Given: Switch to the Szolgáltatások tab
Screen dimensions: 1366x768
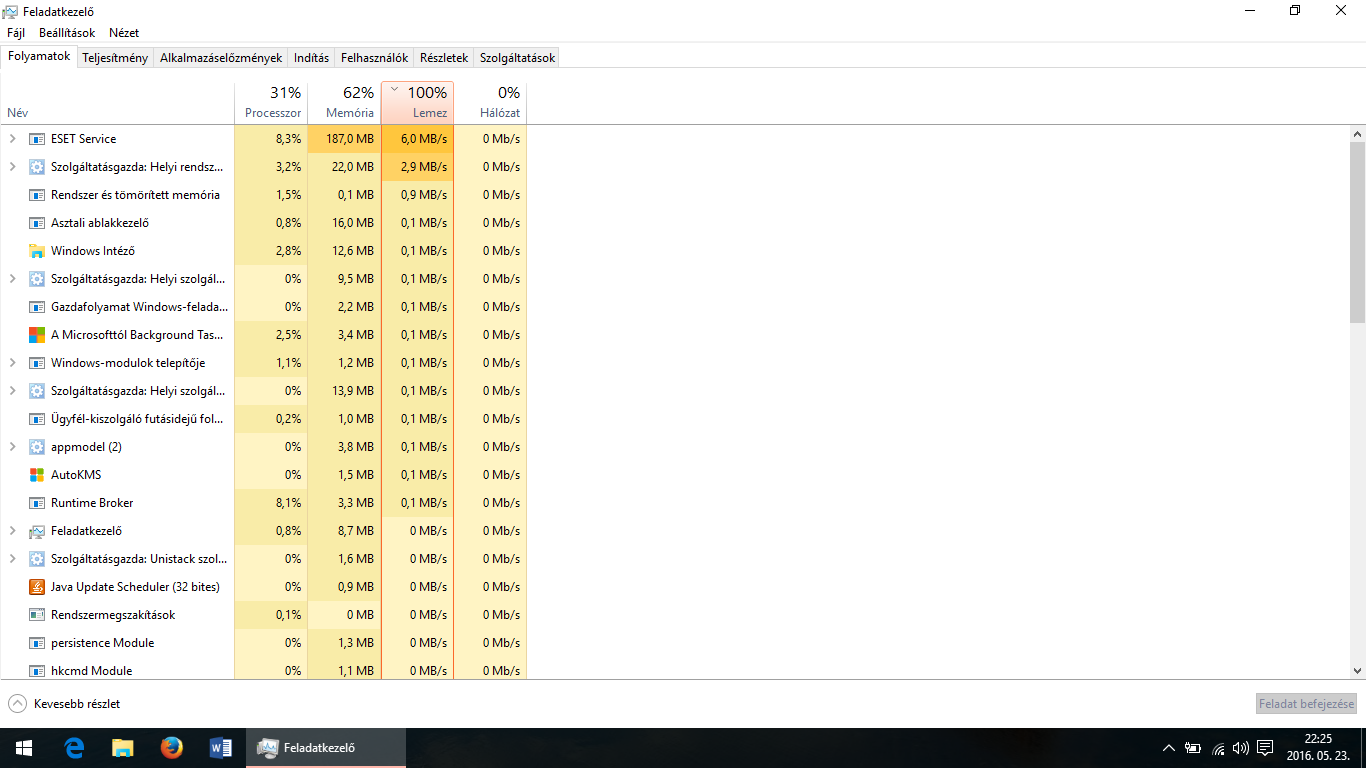Looking at the screenshot, I should tap(517, 58).
